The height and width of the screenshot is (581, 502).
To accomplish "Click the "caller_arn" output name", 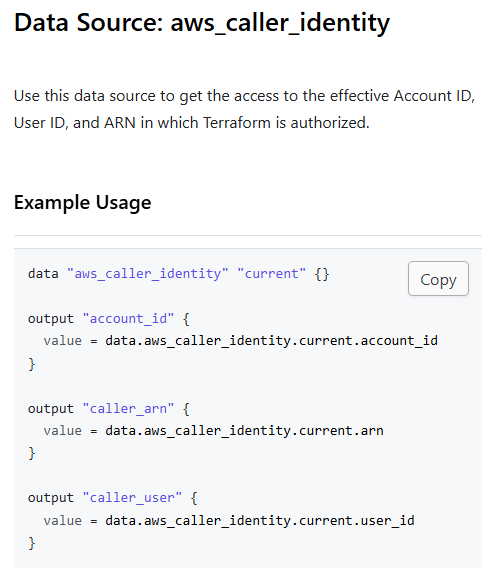I will click(128, 409).
